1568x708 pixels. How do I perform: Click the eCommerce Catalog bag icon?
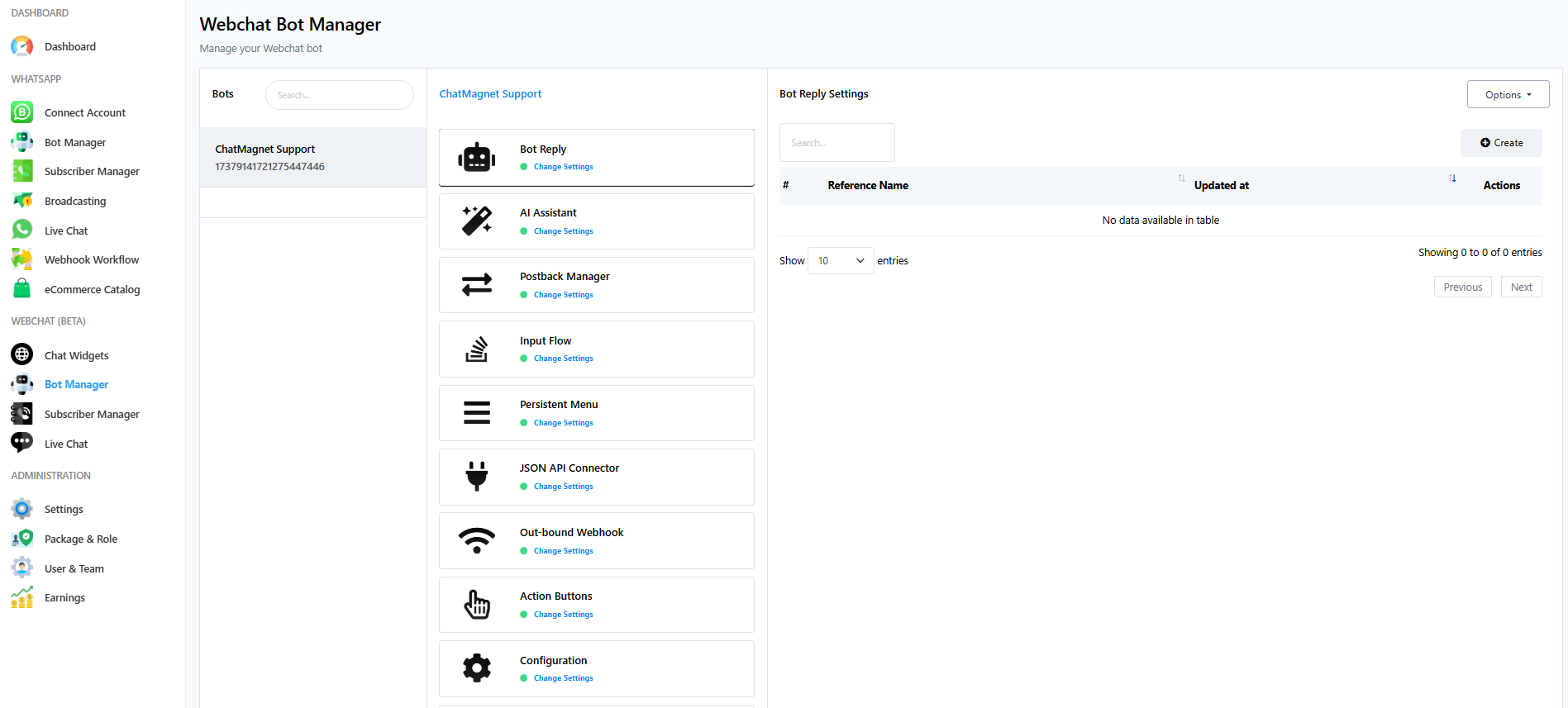22,288
